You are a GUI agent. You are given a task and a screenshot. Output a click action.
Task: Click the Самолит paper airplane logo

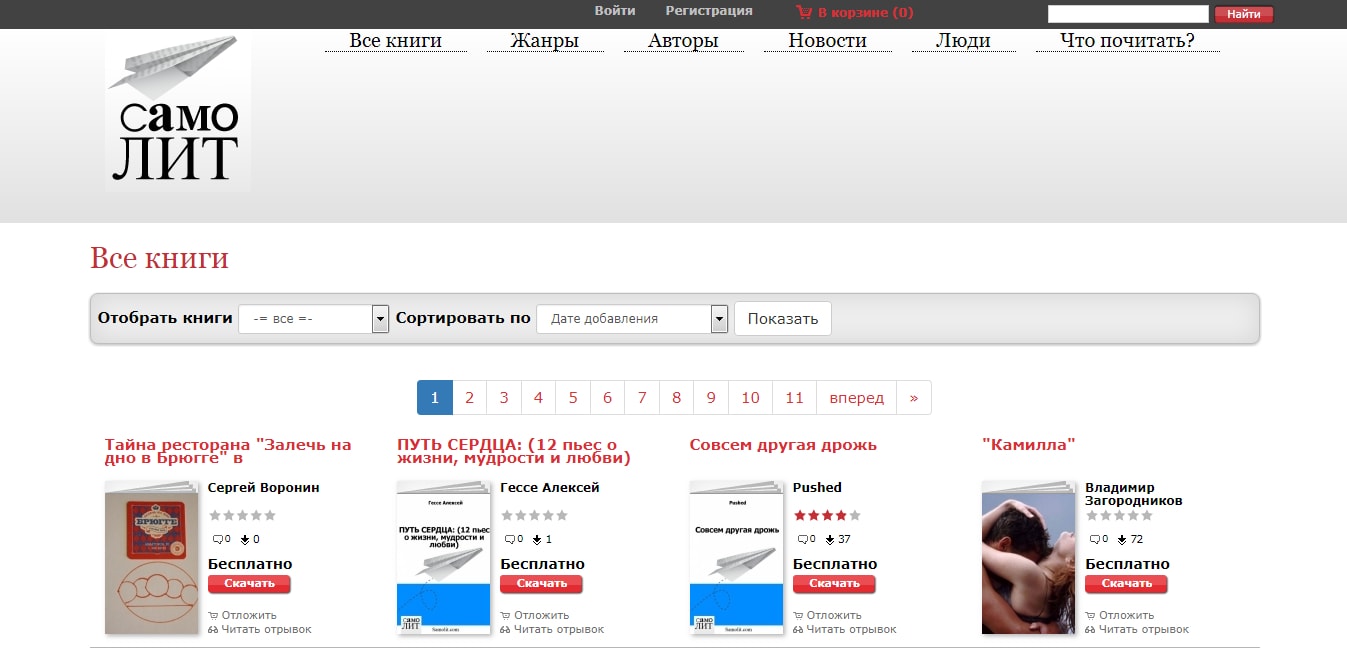click(x=177, y=111)
